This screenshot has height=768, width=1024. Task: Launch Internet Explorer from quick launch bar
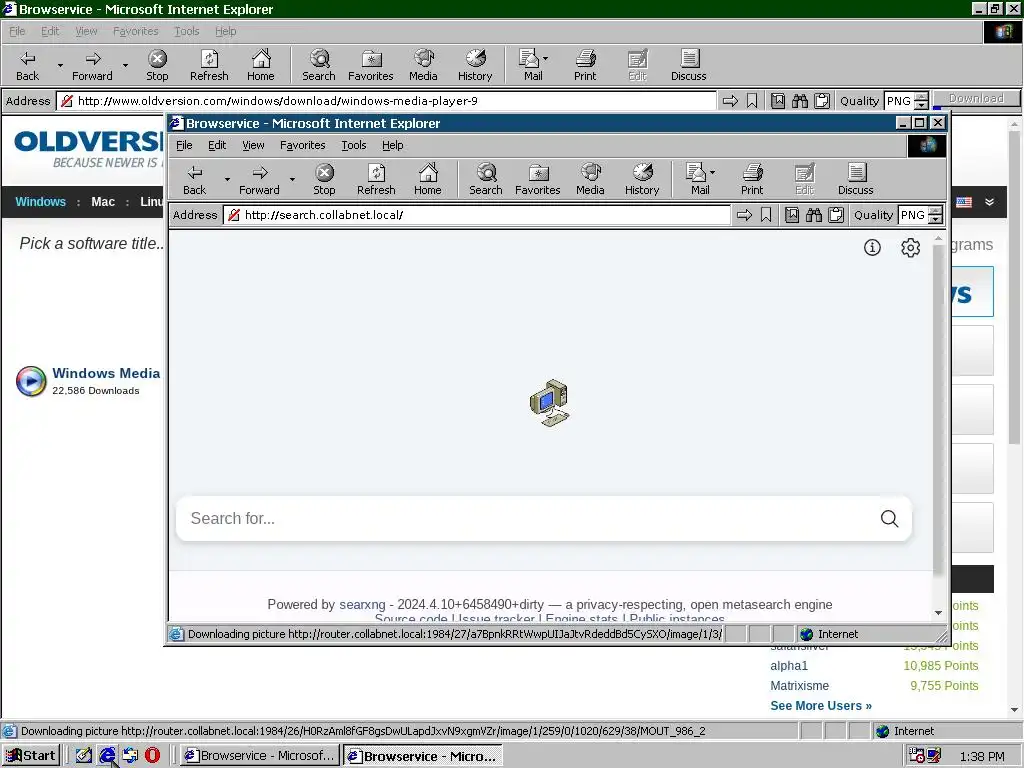point(107,756)
